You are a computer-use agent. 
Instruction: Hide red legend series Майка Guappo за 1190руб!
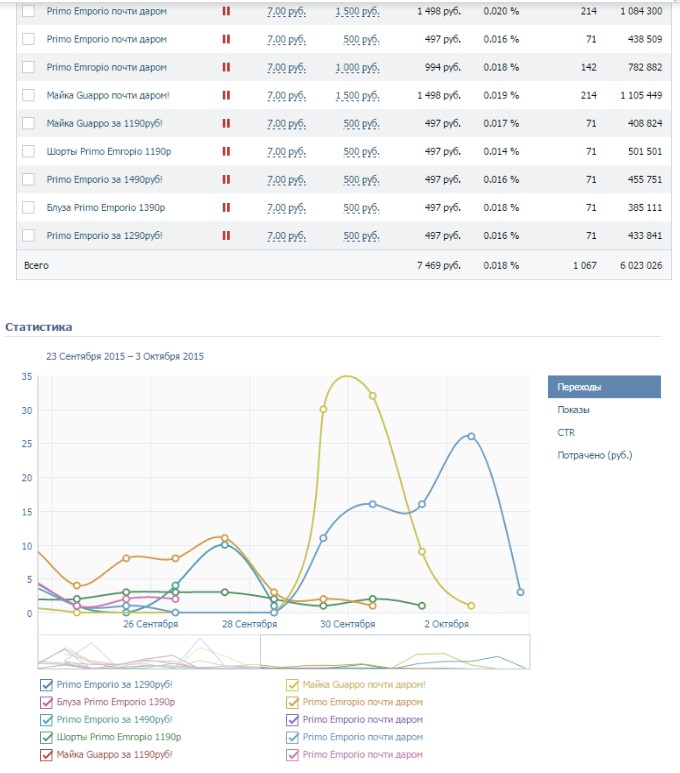coord(46,755)
